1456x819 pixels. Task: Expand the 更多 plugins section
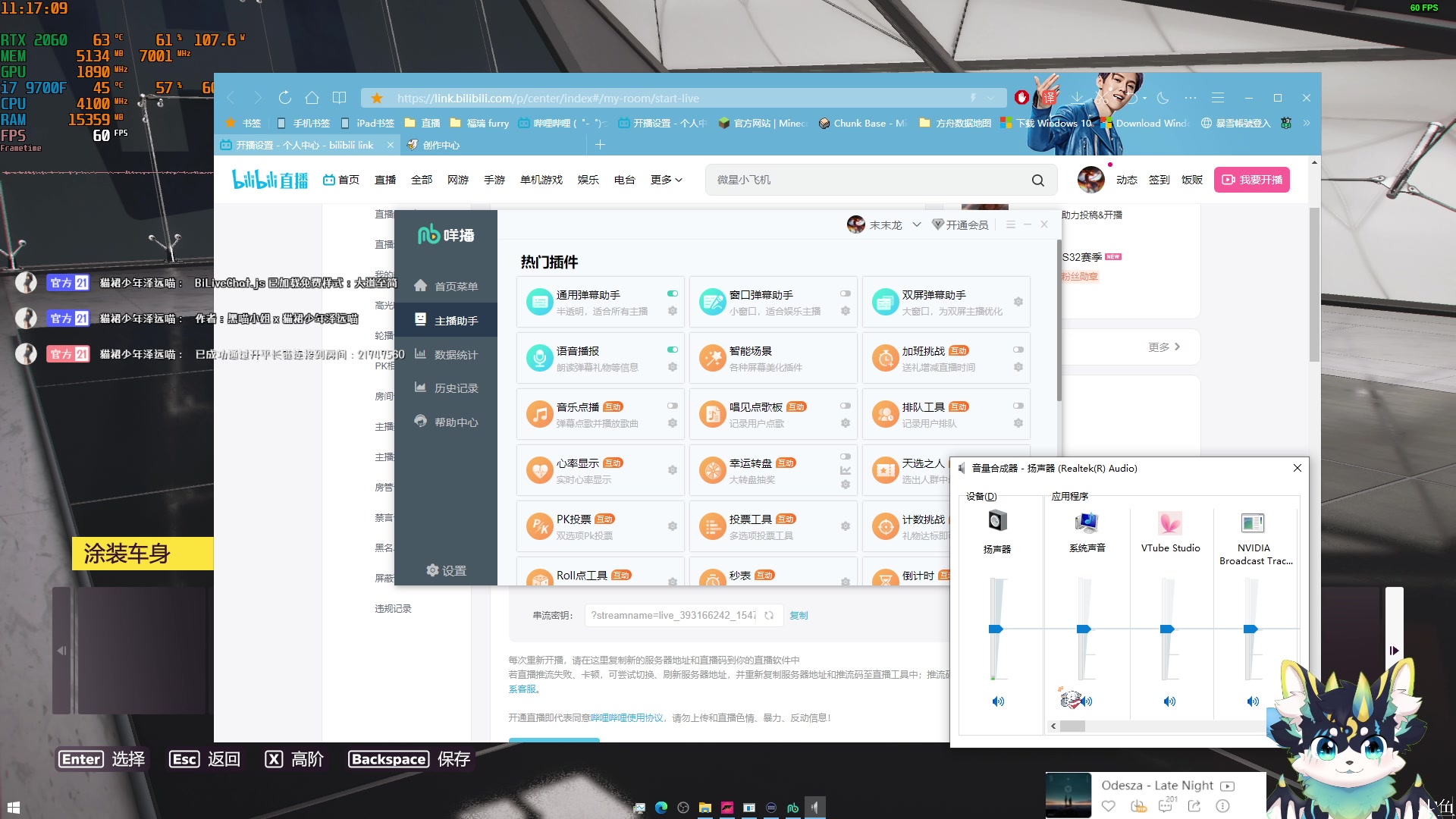pyautogui.click(x=1162, y=347)
